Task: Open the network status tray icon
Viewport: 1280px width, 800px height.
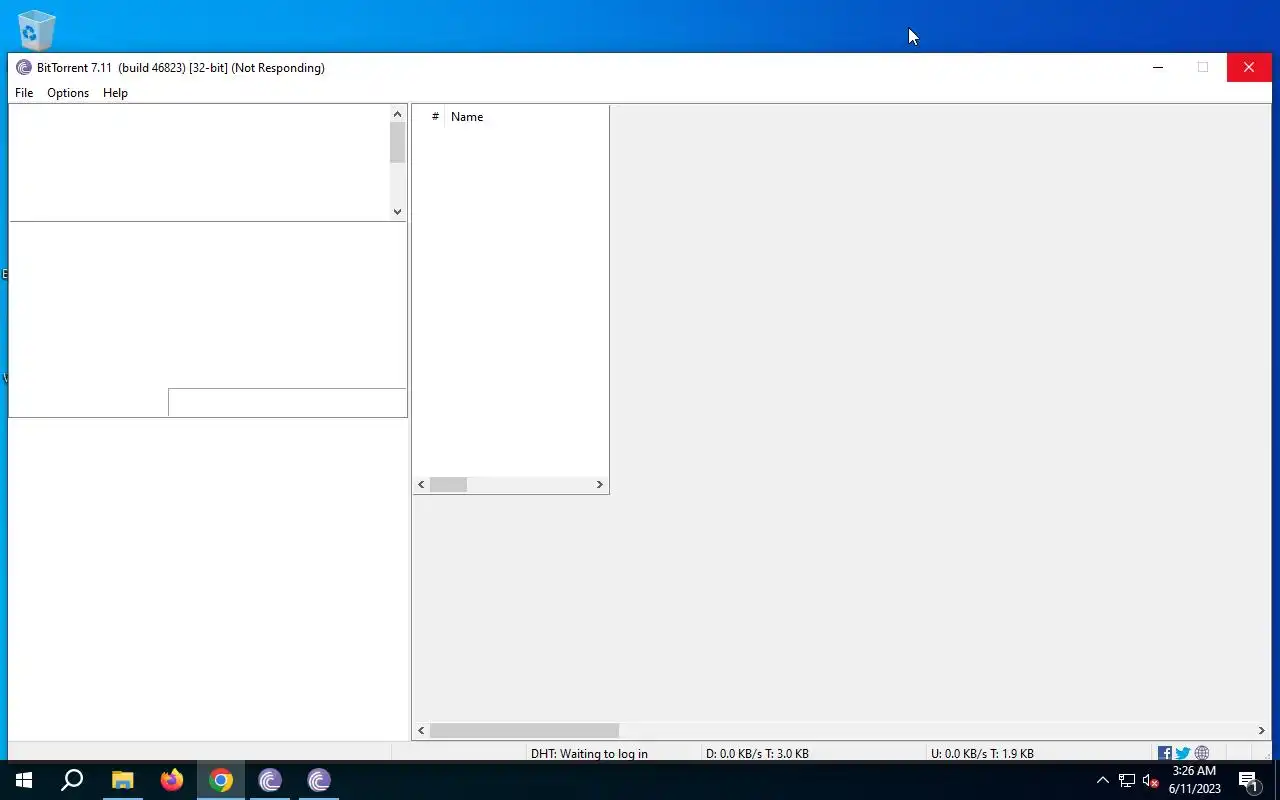Action: tap(1127, 780)
